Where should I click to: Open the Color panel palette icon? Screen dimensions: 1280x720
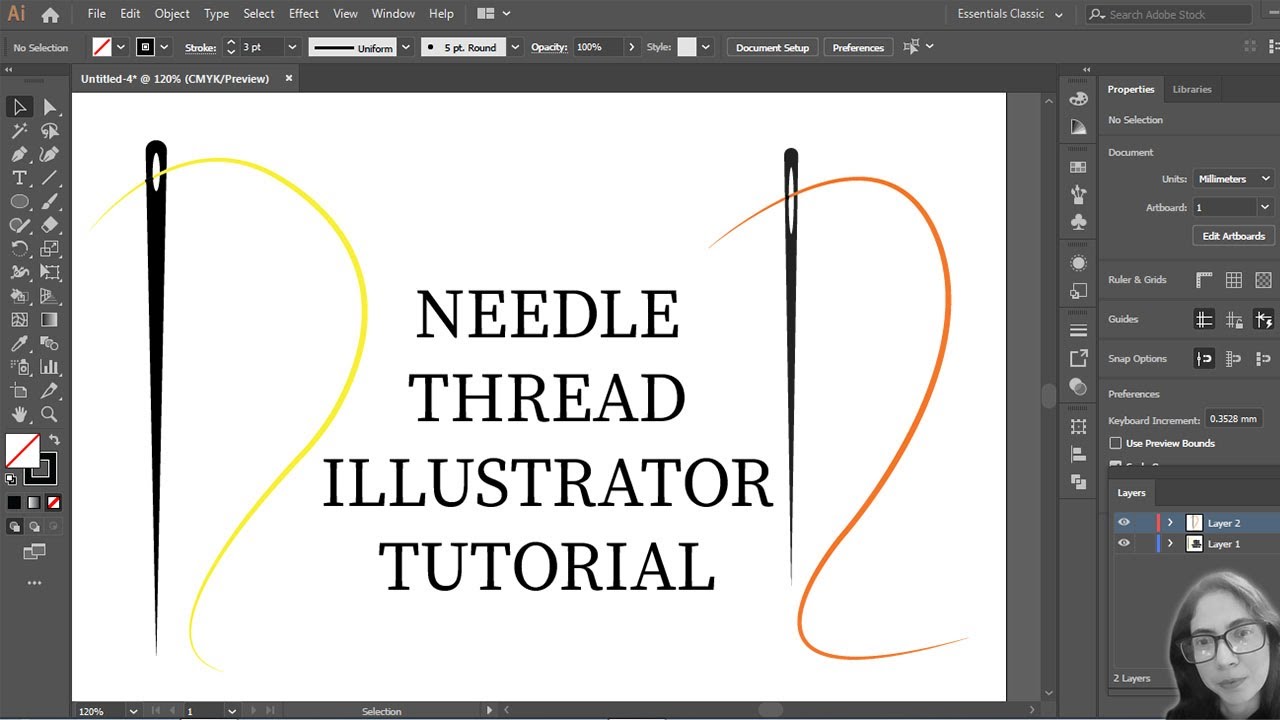(1078, 99)
